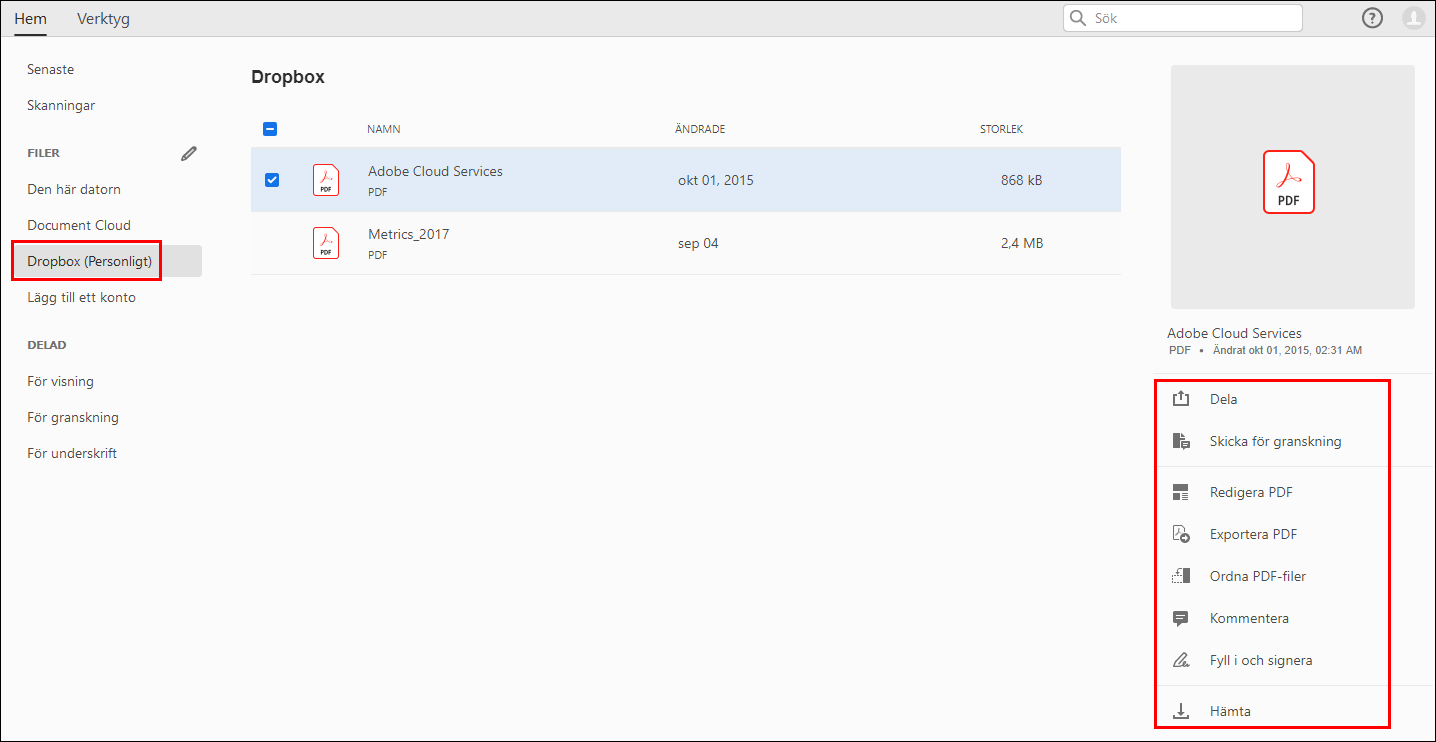
Task: Toggle the select-all checkbox in the header
Action: pyautogui.click(x=270, y=129)
